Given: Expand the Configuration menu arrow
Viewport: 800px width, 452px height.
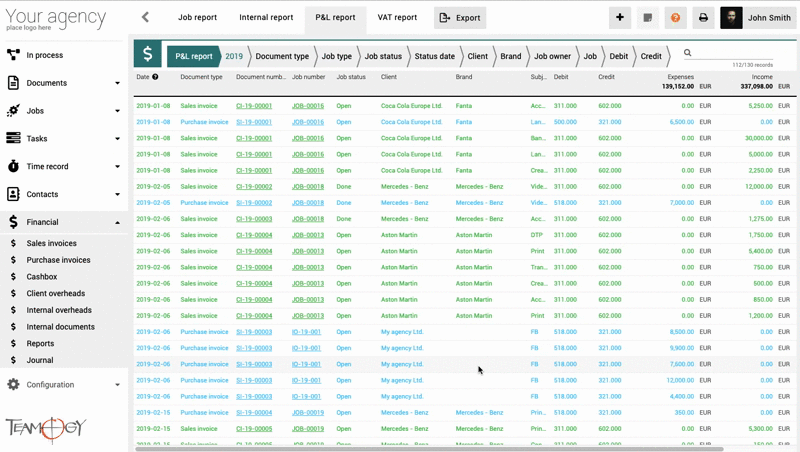Looking at the screenshot, I should (x=117, y=385).
